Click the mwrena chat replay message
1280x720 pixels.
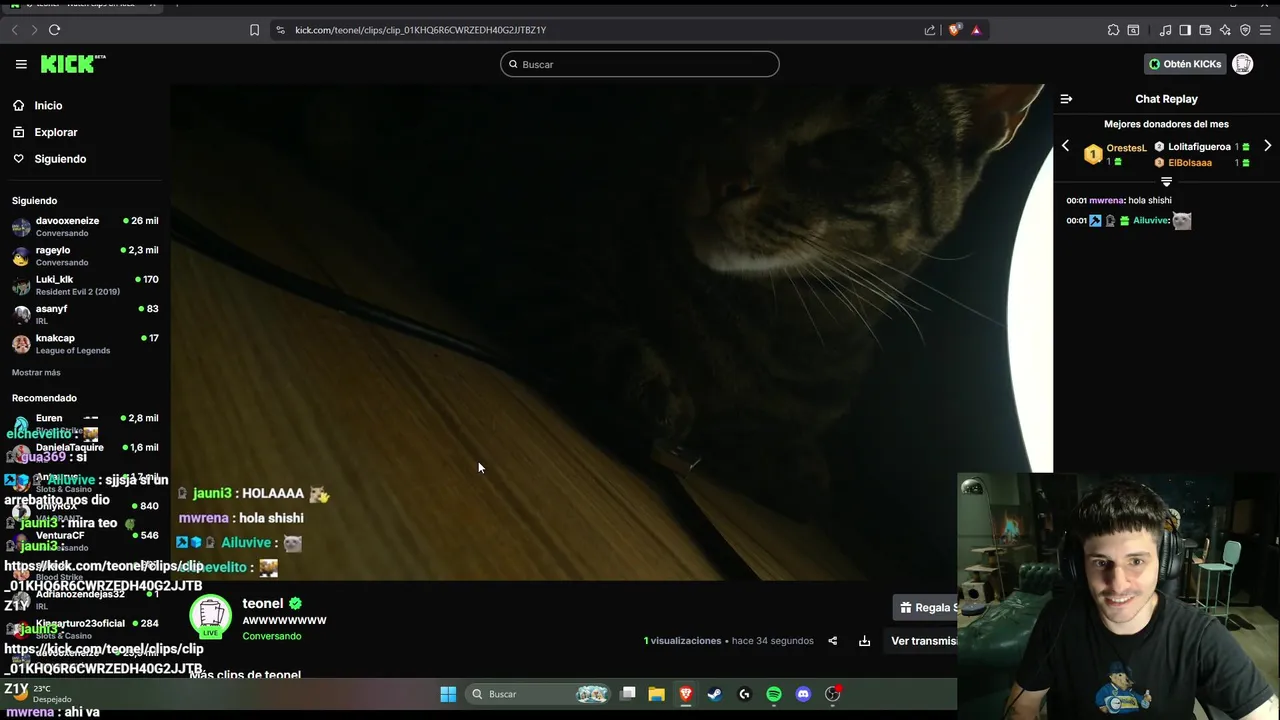pos(1119,200)
